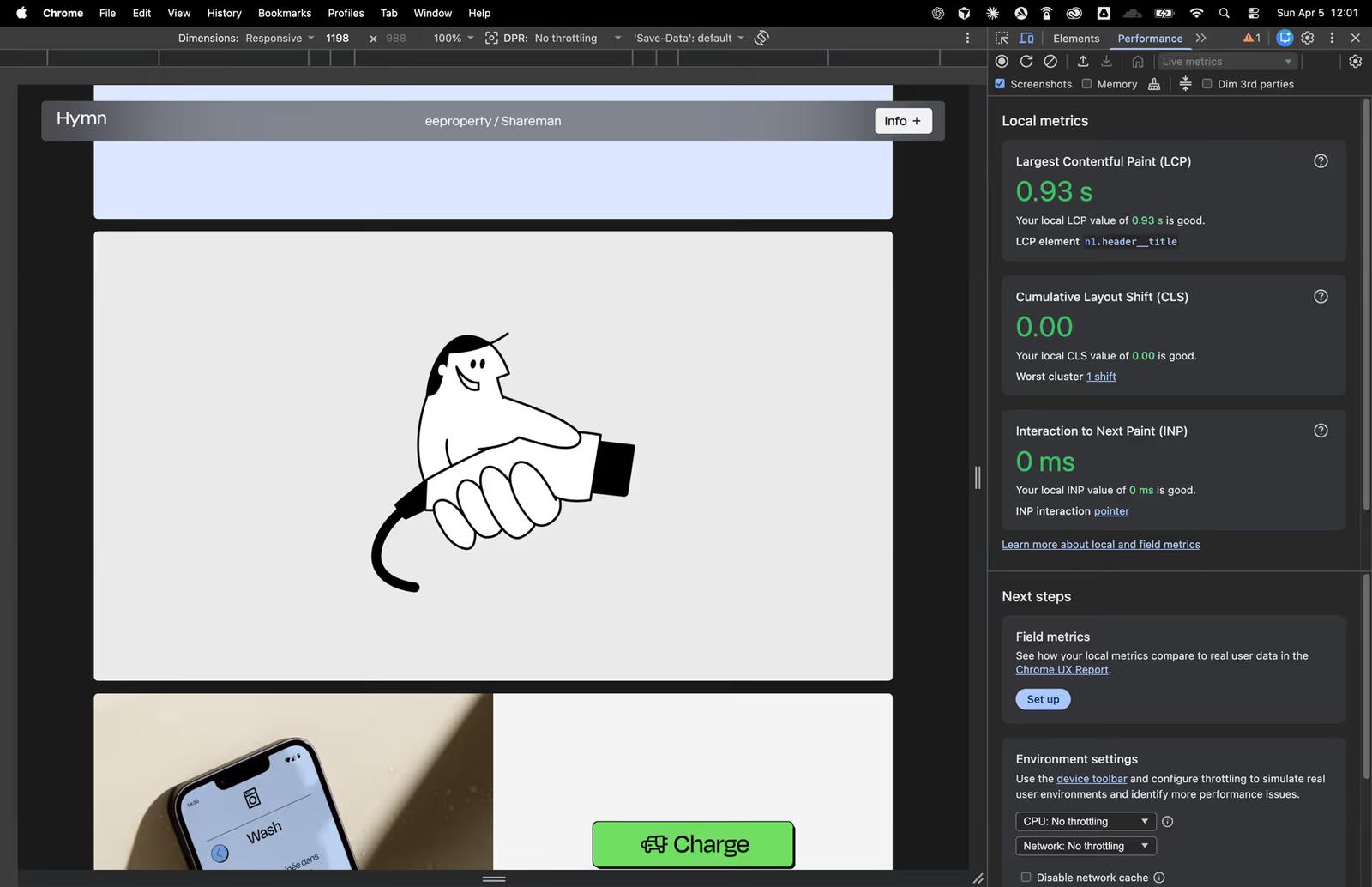Open macOS Spotlight search icon
This screenshot has height=887, width=1372.
coord(1225,13)
